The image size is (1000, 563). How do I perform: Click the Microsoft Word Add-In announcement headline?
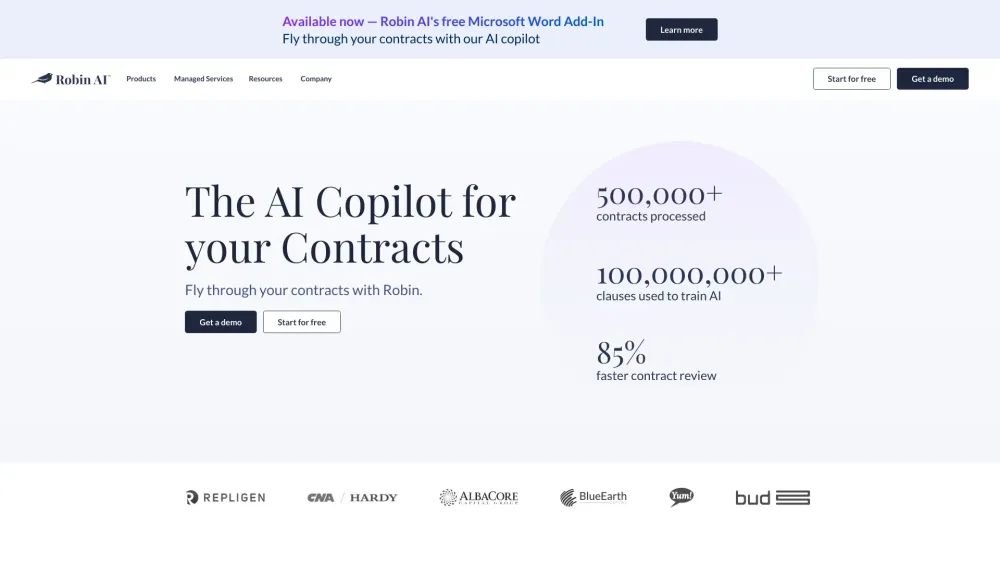click(443, 22)
